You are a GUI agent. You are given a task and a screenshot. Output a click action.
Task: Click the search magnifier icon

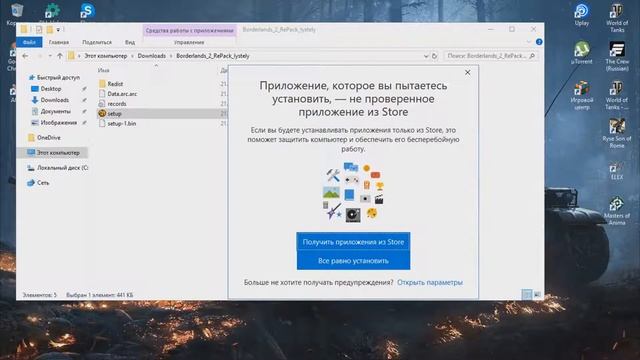point(532,56)
